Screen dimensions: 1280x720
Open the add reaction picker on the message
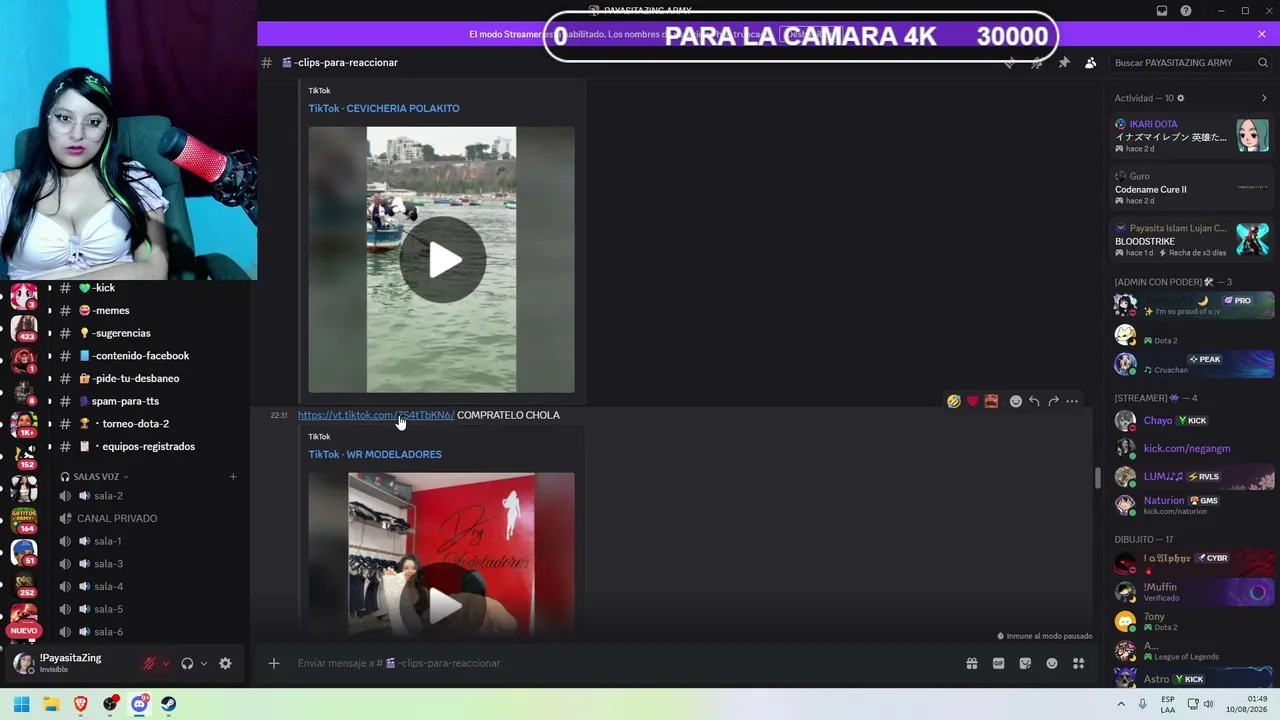pos(1016,401)
